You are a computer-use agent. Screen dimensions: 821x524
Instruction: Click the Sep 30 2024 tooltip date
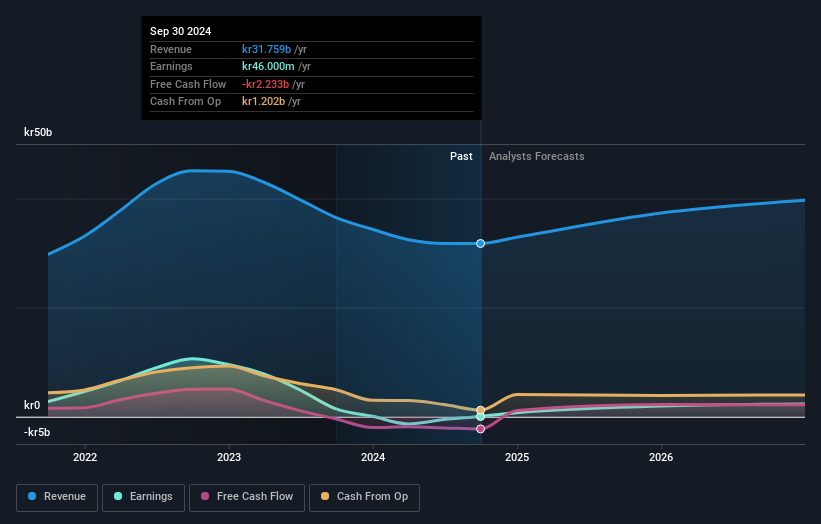point(181,31)
